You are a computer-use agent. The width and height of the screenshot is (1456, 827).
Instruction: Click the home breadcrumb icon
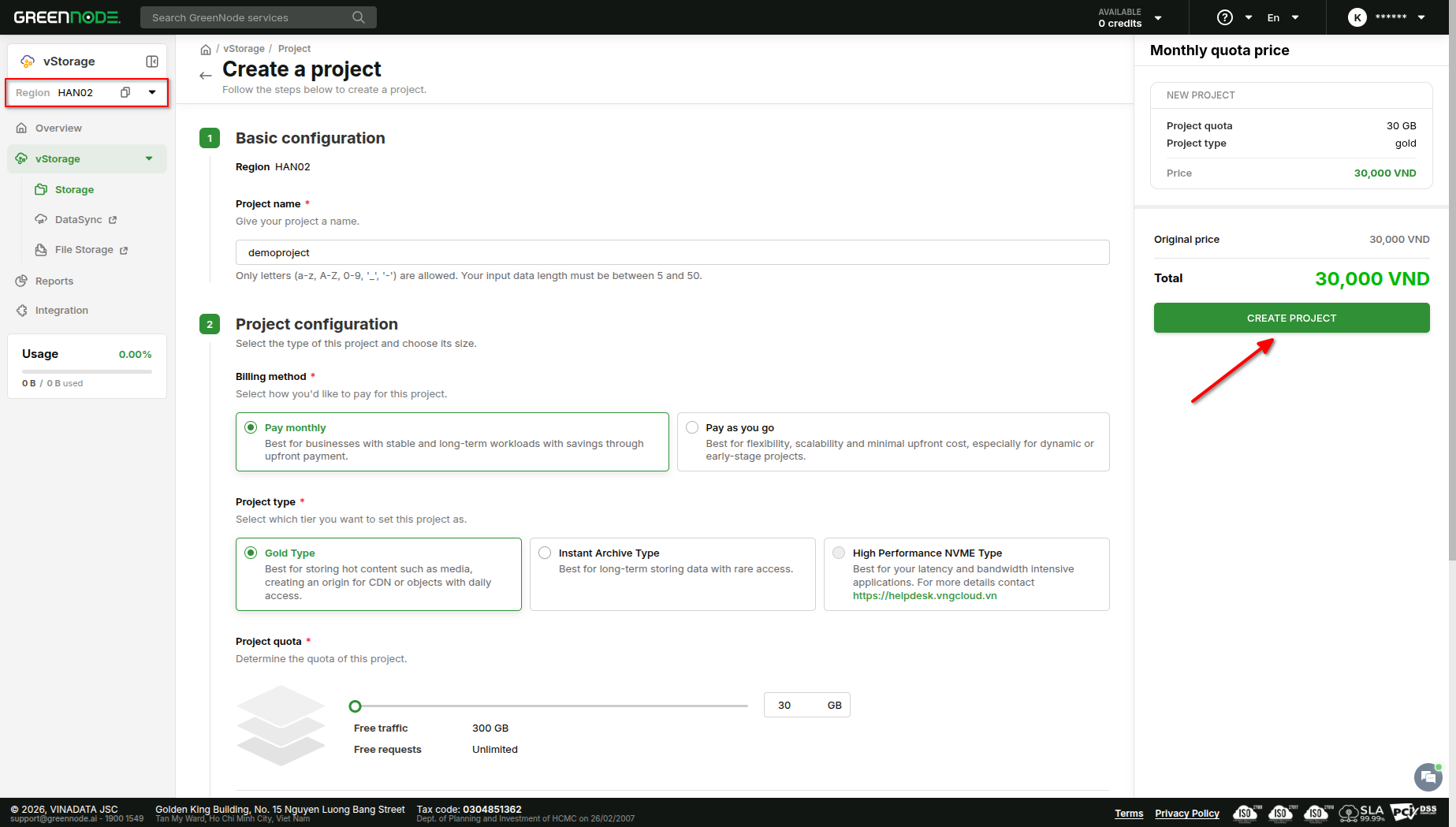tap(206, 50)
